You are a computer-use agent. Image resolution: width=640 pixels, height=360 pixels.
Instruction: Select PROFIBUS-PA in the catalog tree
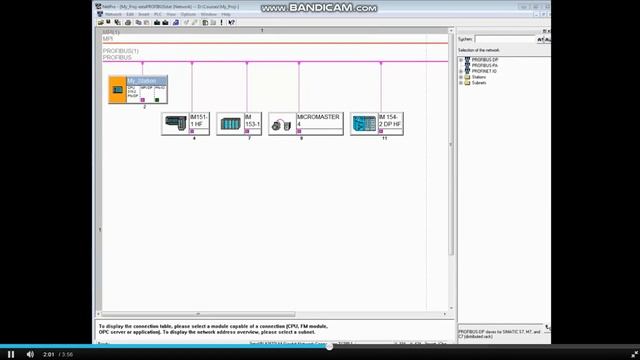(x=485, y=66)
